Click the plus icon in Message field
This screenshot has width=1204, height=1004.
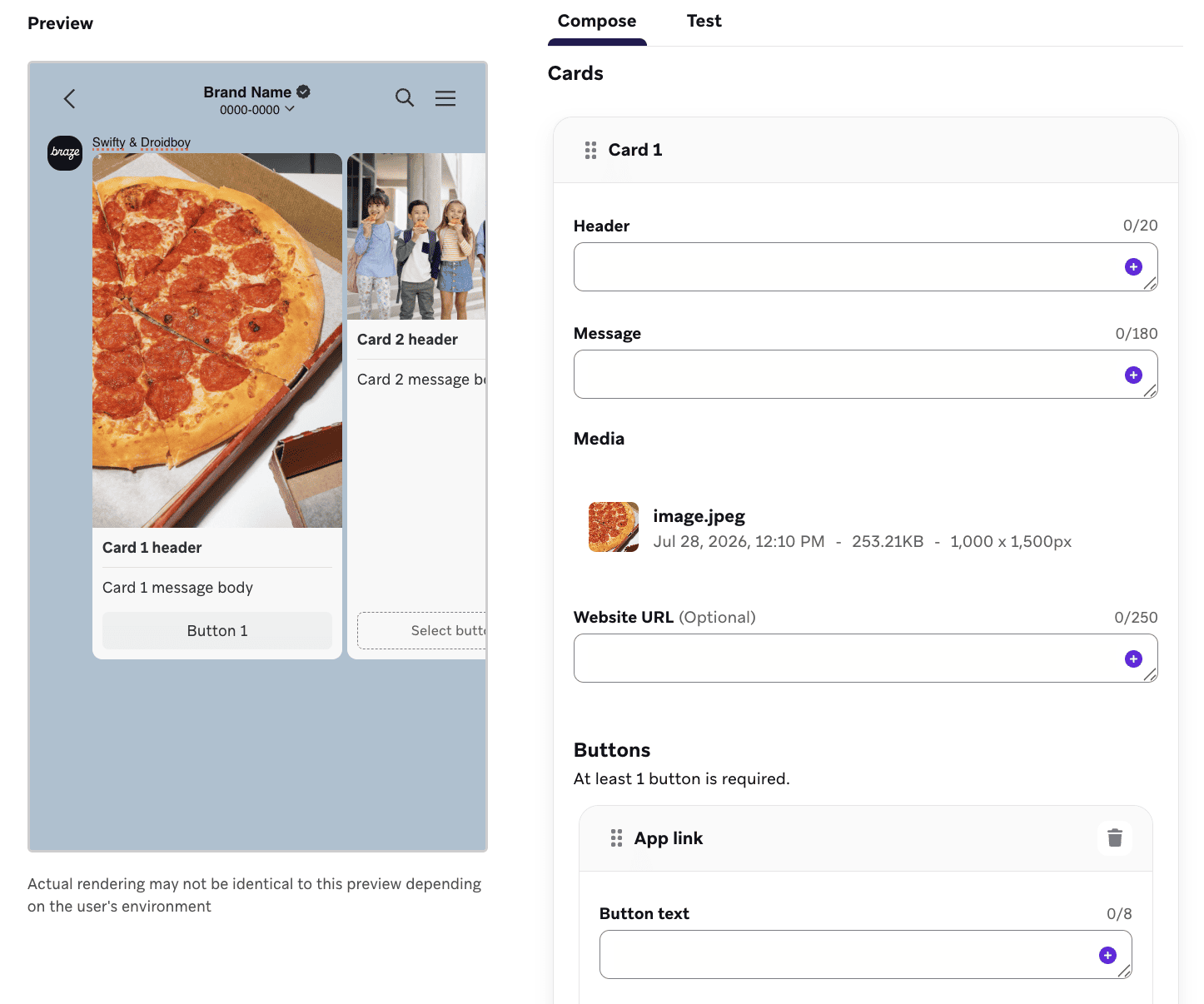coord(1133,375)
